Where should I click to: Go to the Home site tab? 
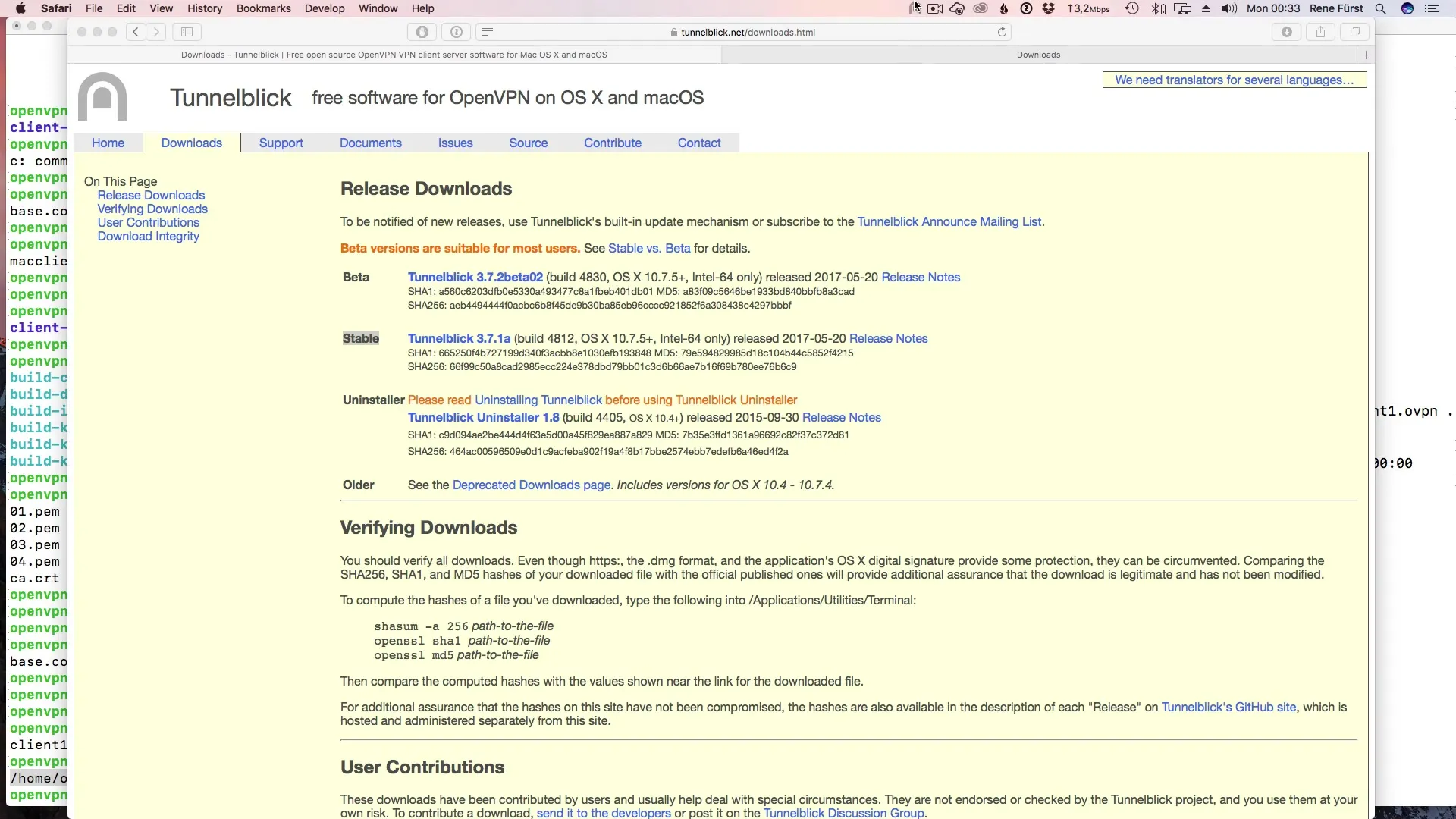(x=108, y=143)
